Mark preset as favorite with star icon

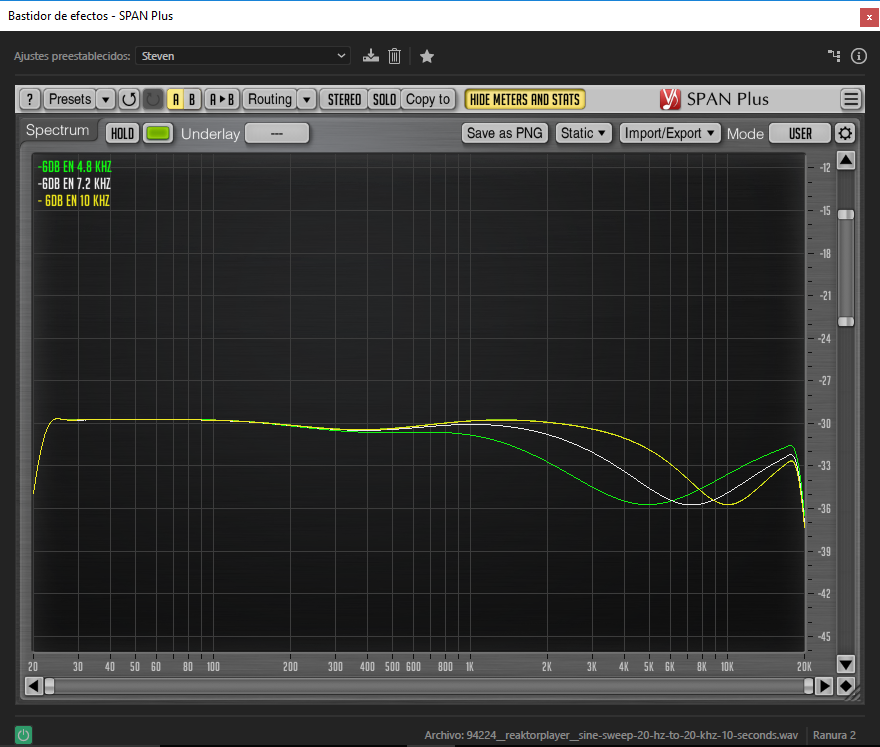click(427, 56)
